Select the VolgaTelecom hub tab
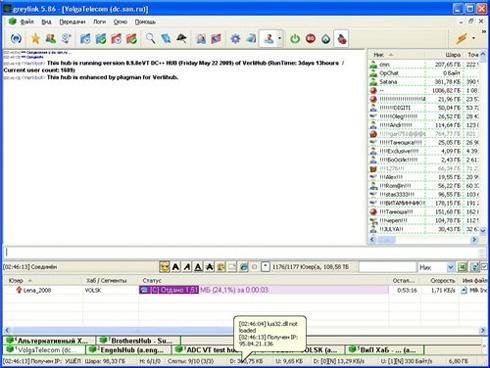This screenshot has width=490, height=368. click(x=43, y=350)
